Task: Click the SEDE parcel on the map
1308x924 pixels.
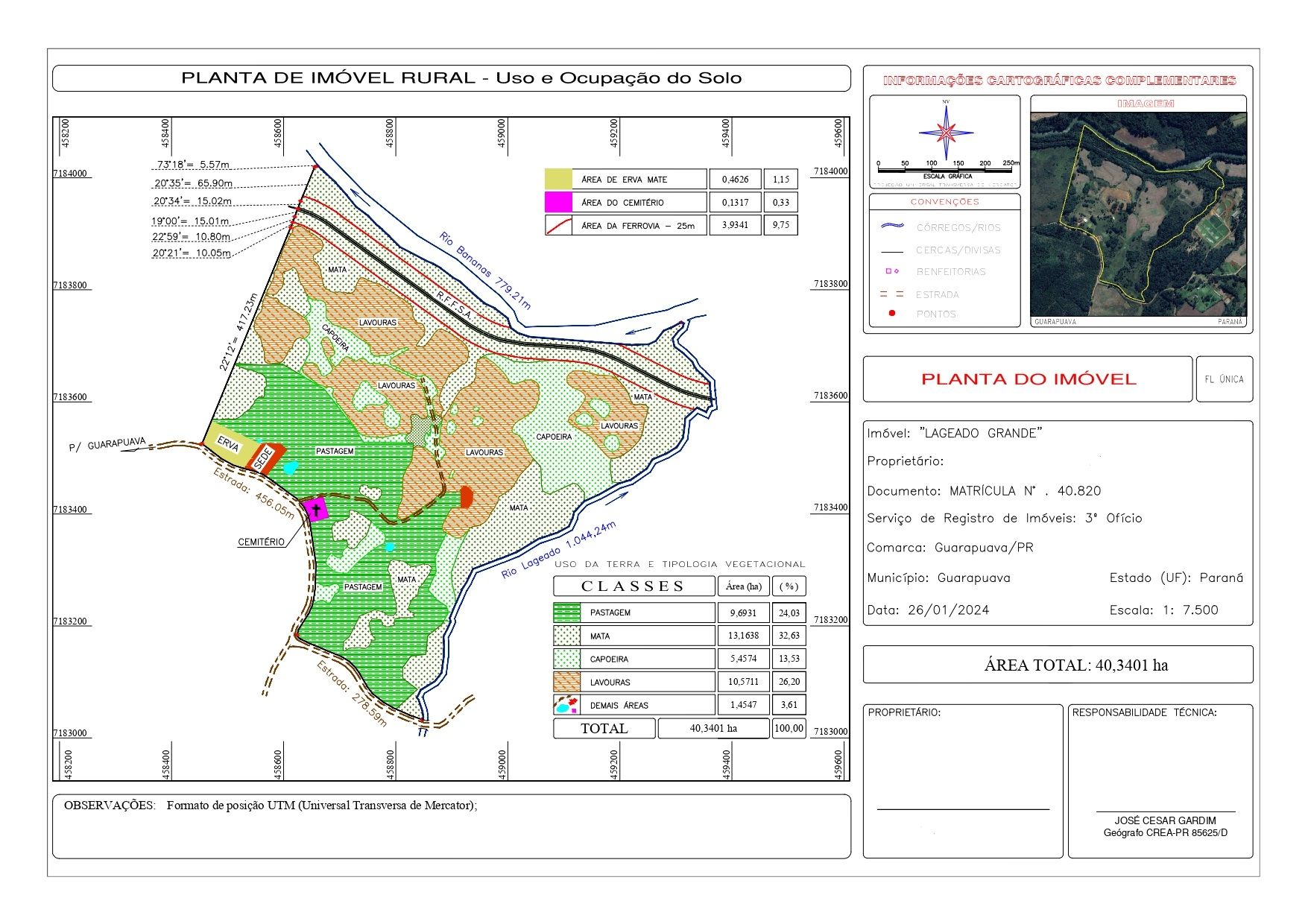Action: (264, 458)
